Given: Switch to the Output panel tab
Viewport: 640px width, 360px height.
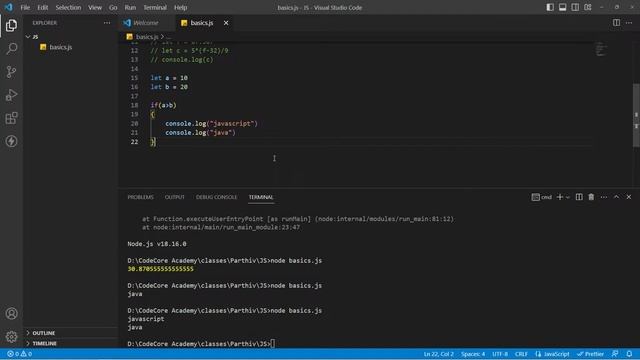Looking at the screenshot, I should click(x=175, y=197).
